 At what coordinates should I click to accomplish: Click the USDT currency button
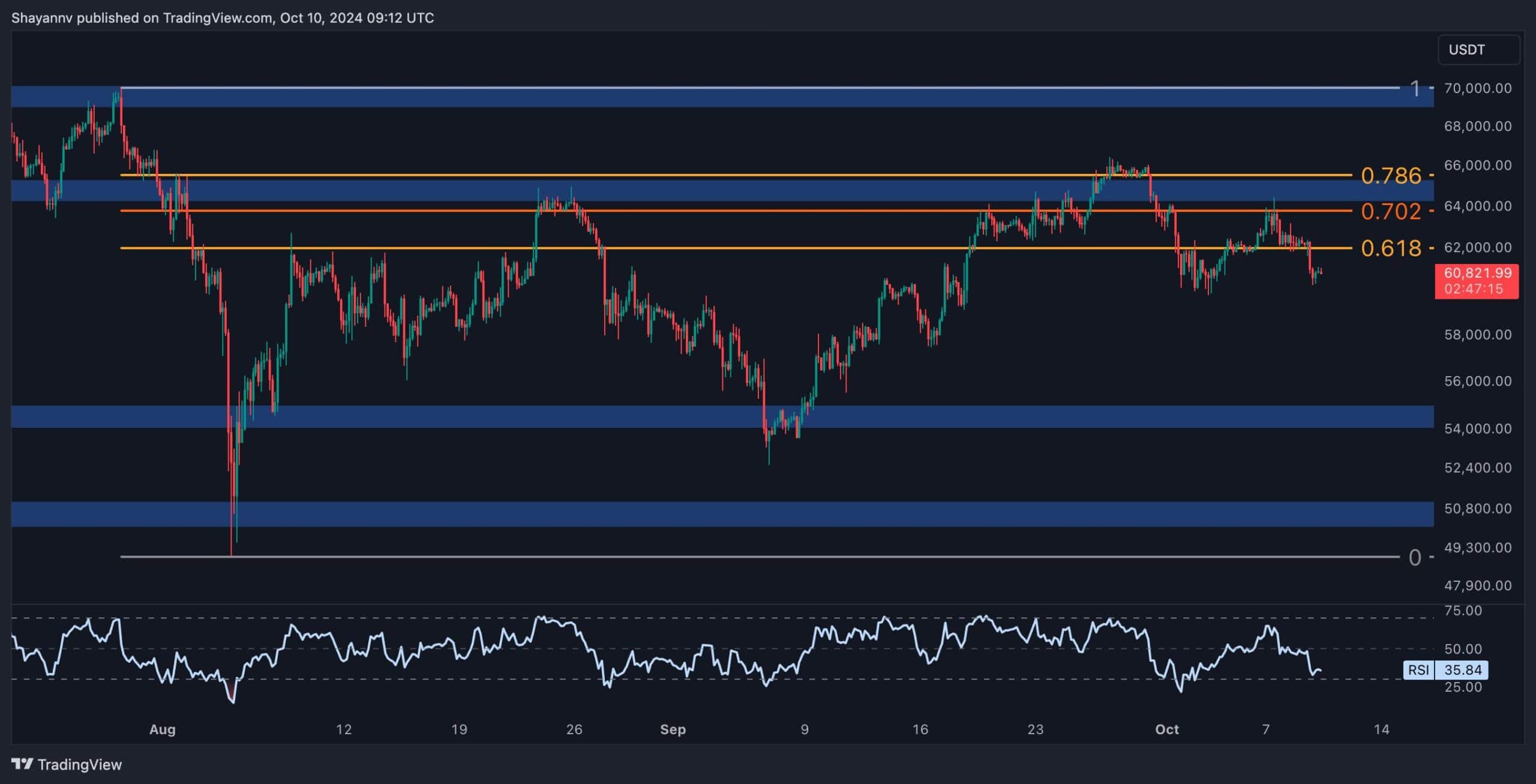point(1479,50)
